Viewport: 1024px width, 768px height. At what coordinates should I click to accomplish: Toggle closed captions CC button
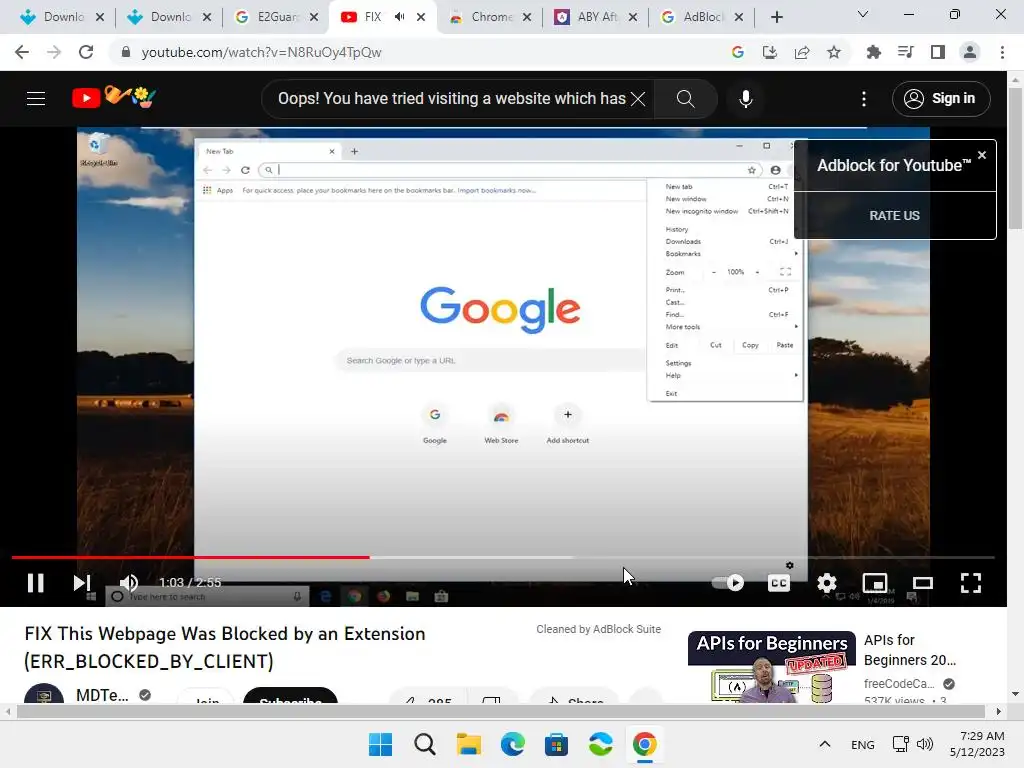[x=778, y=583]
